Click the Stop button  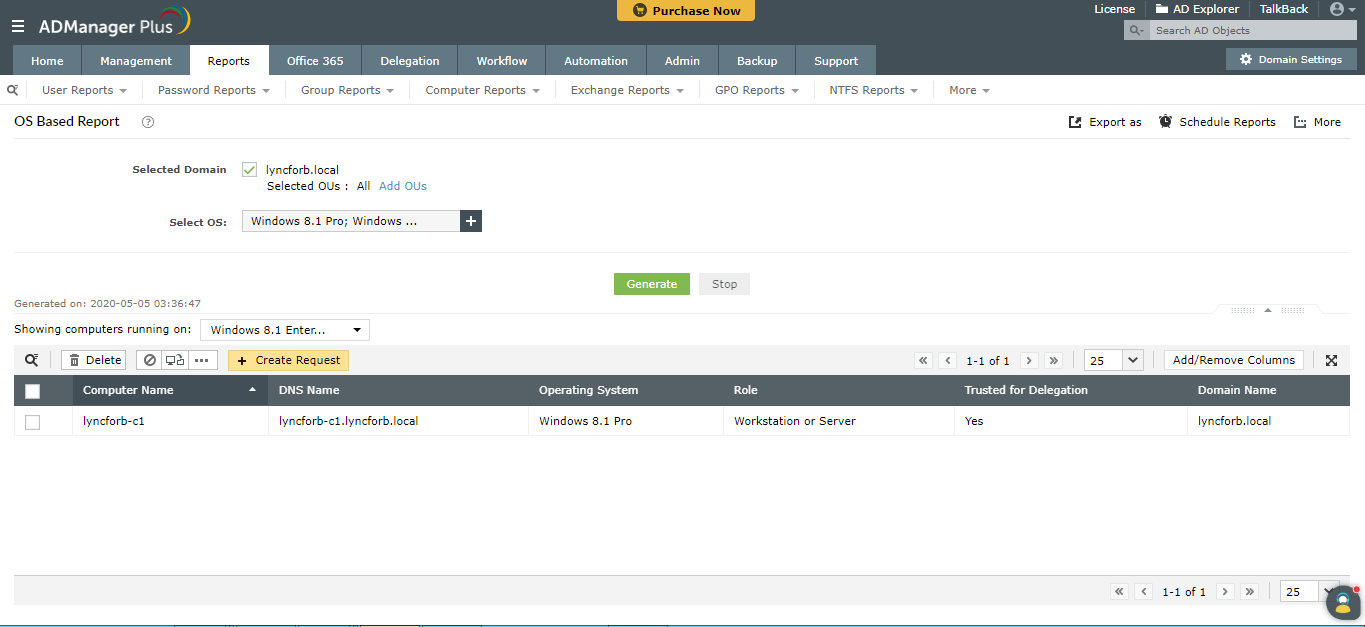click(724, 284)
